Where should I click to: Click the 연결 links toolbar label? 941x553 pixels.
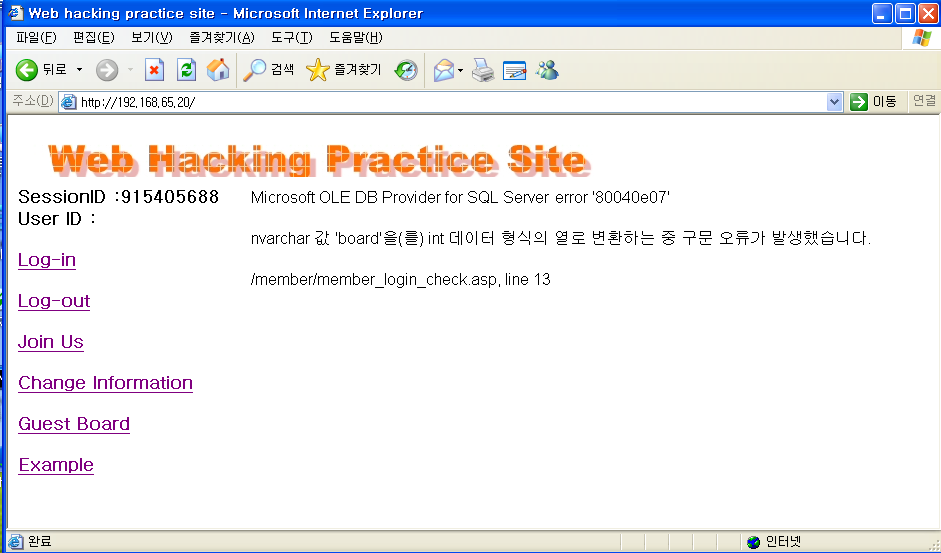coord(924,101)
